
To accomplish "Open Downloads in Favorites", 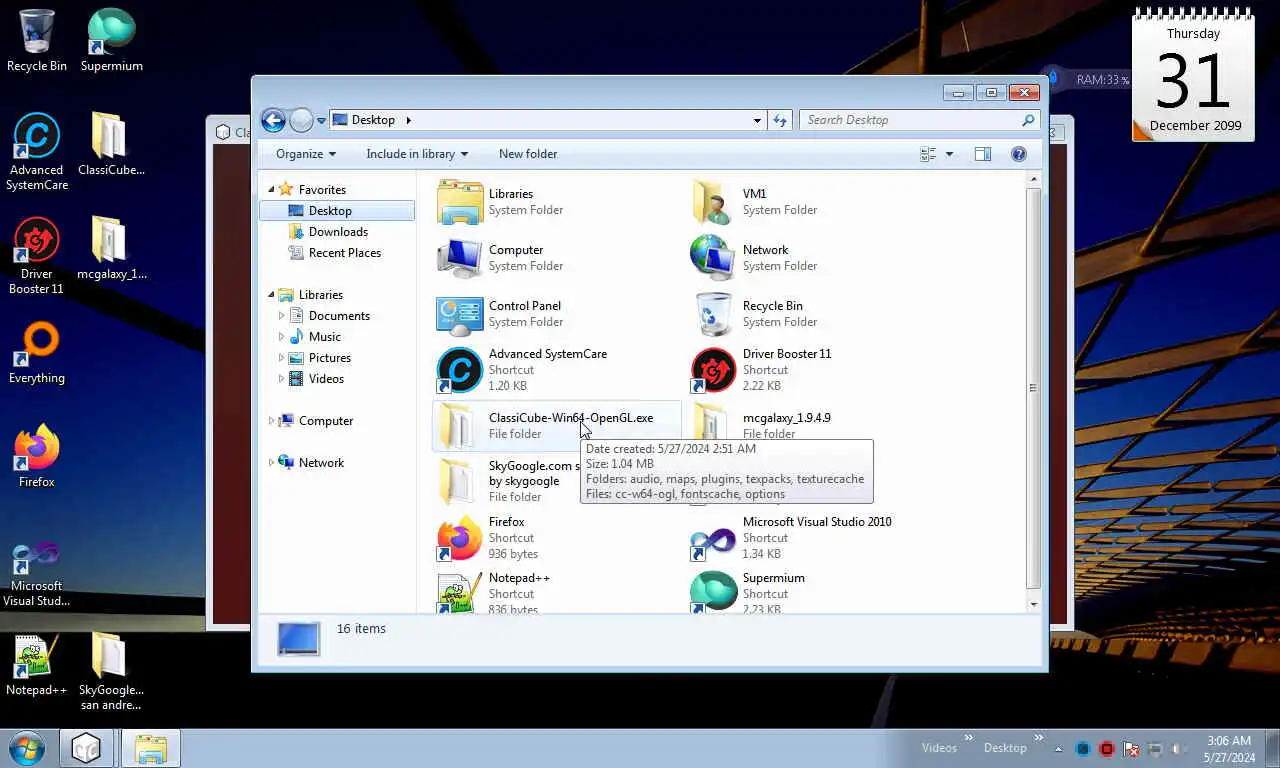I will pos(338,232).
